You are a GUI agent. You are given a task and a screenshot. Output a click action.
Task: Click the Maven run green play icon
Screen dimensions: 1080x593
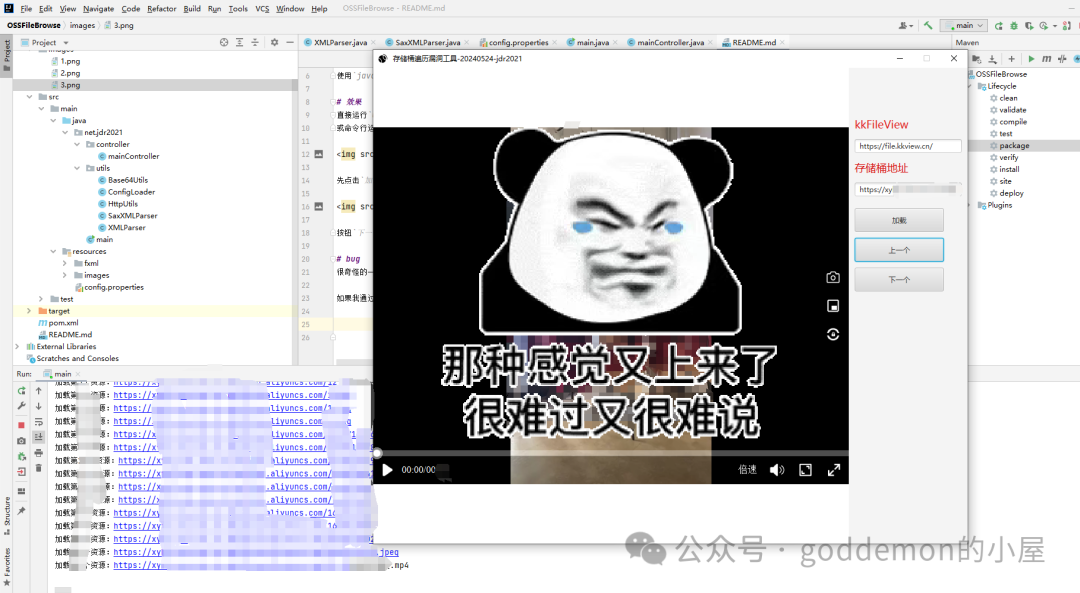click(x=1031, y=59)
